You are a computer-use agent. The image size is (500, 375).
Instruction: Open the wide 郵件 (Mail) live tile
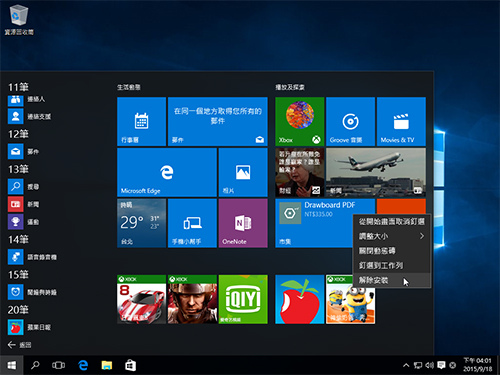tap(218, 121)
